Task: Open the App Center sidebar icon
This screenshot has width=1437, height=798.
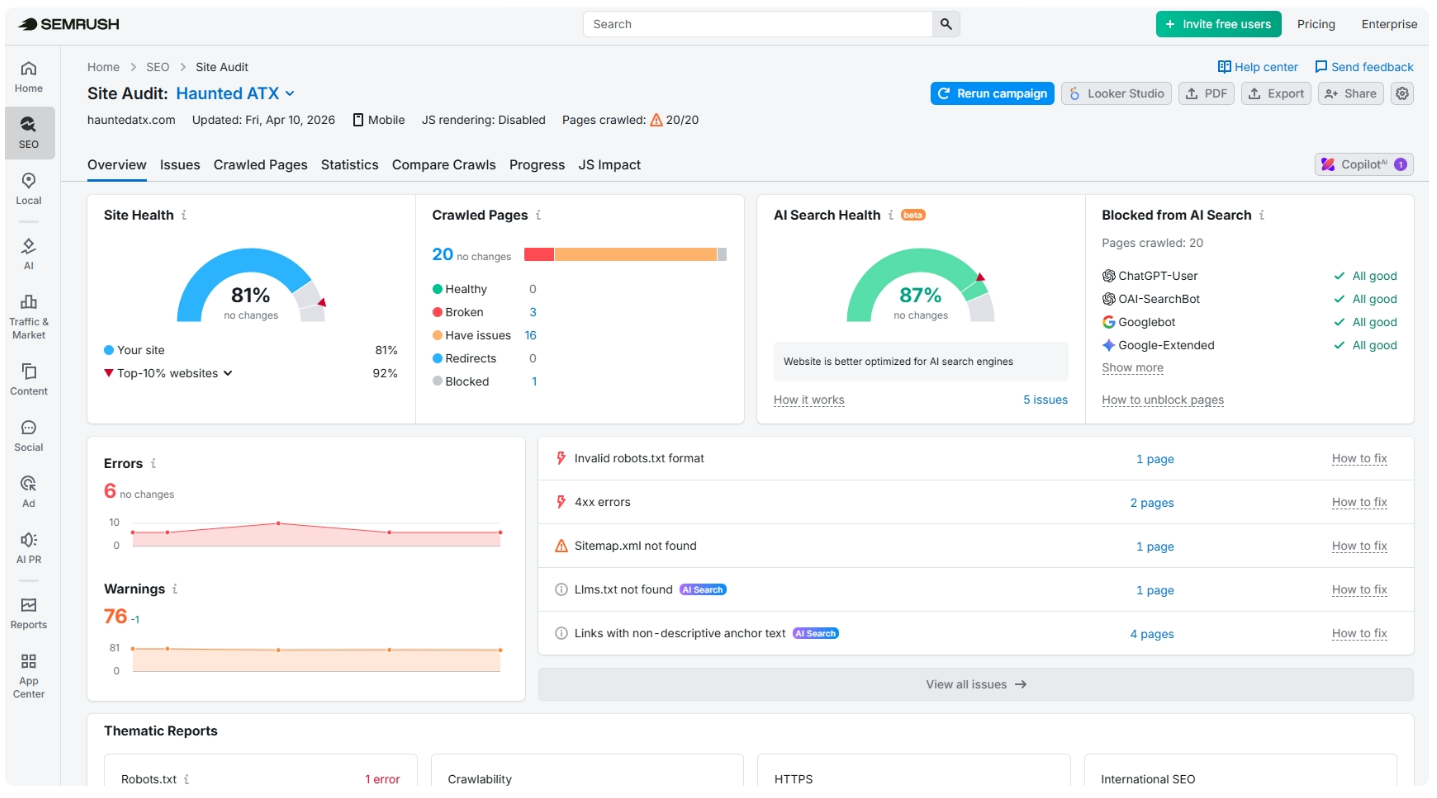Action: click(x=29, y=676)
